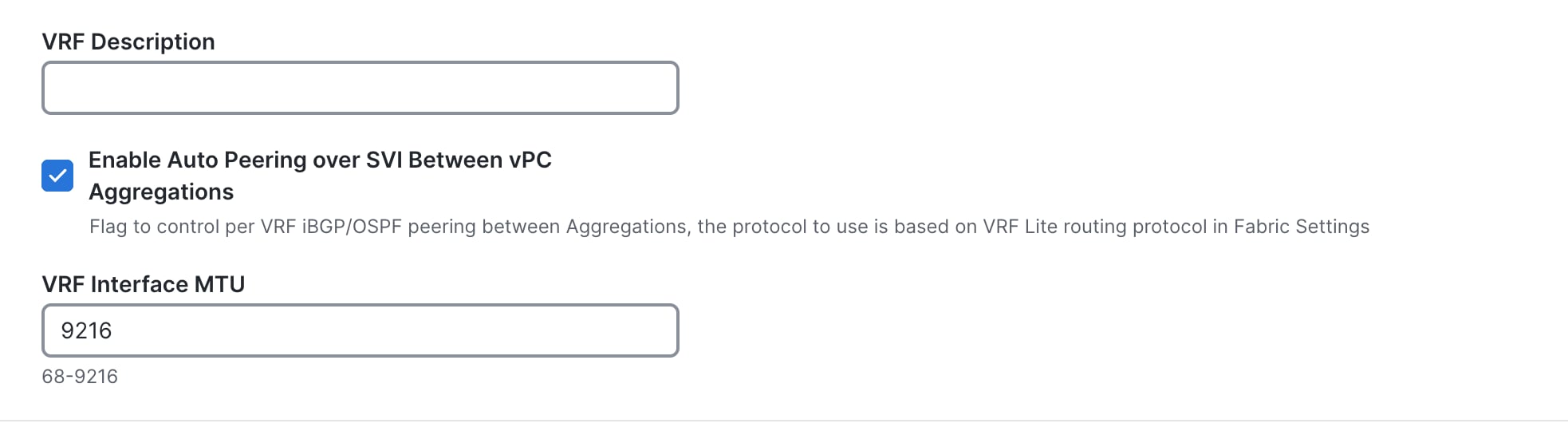Click the center of VRF Description box

(360, 88)
